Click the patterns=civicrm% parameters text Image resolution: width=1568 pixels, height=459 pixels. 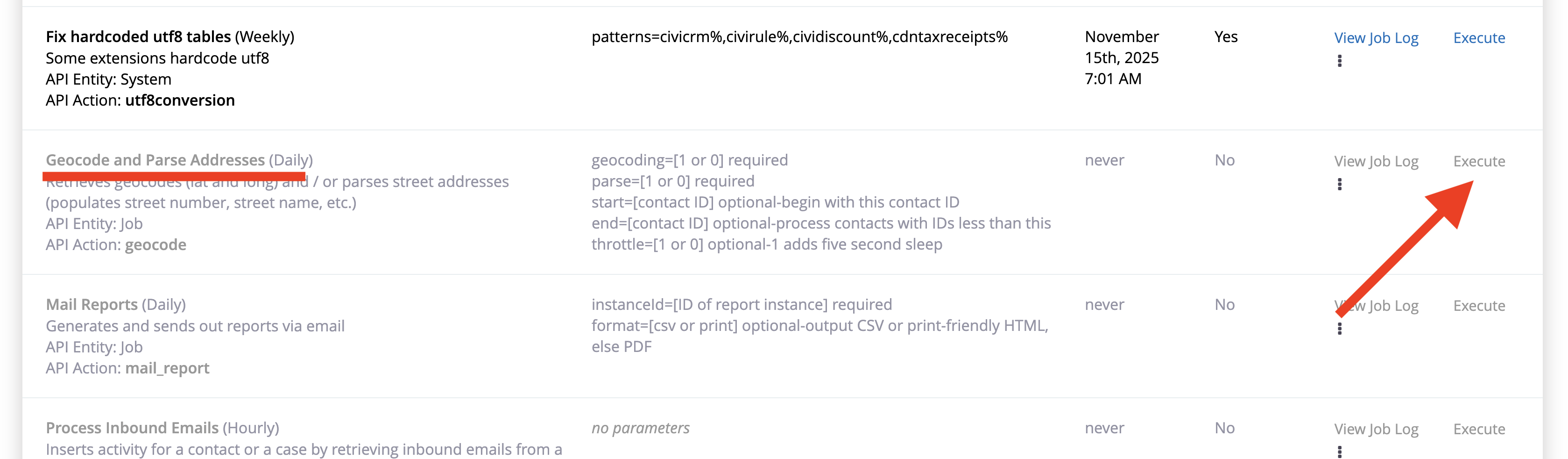click(x=799, y=37)
